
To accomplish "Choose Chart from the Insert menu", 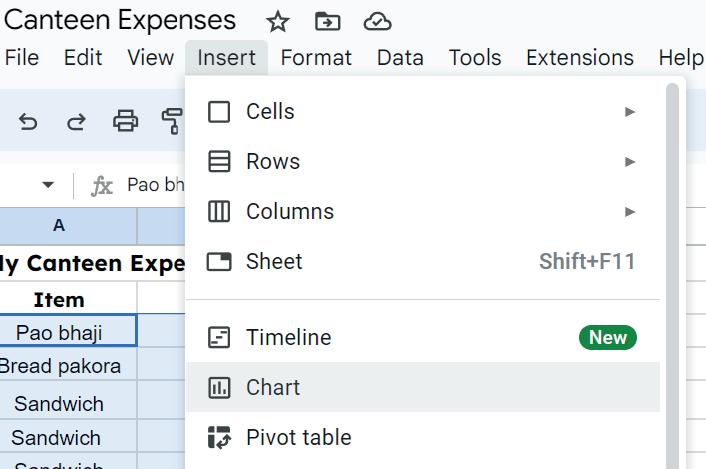I will click(x=273, y=387).
